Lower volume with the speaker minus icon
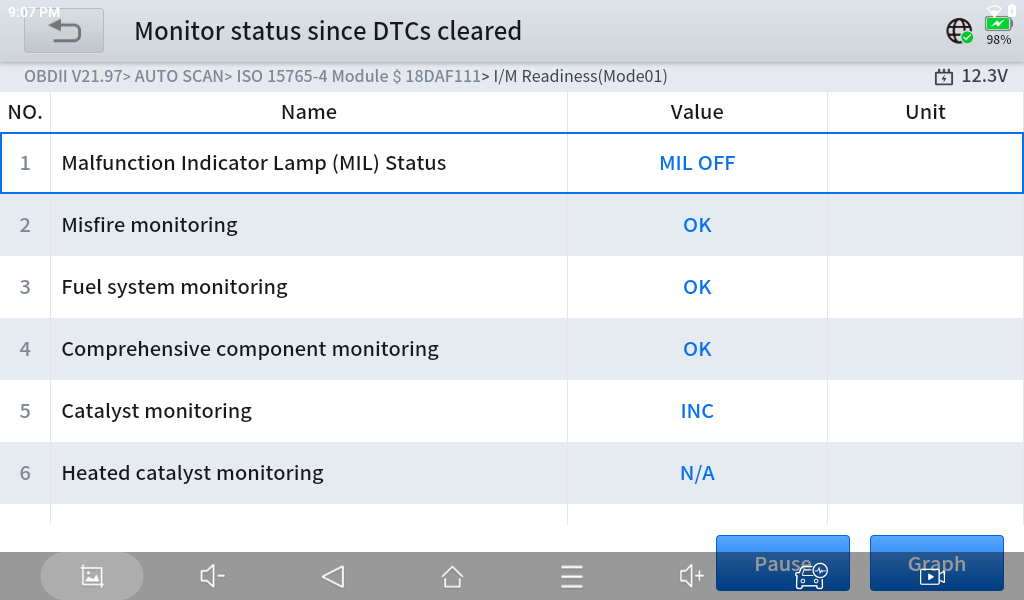Screen dimensions: 1024x600 coord(212,576)
